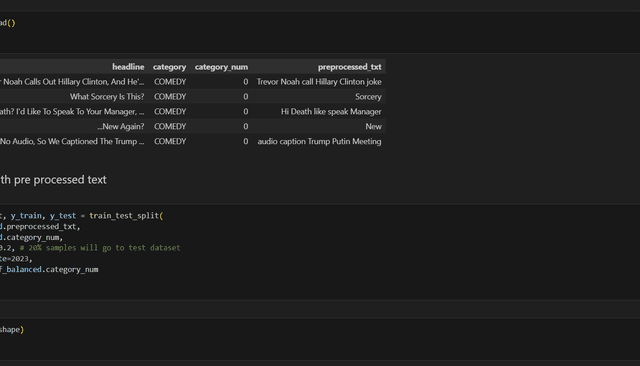Viewport: 640px width, 366px height.
Task: Click 'Trevor Noah call Hillary Clinton joke' cell
Action: coord(319,82)
